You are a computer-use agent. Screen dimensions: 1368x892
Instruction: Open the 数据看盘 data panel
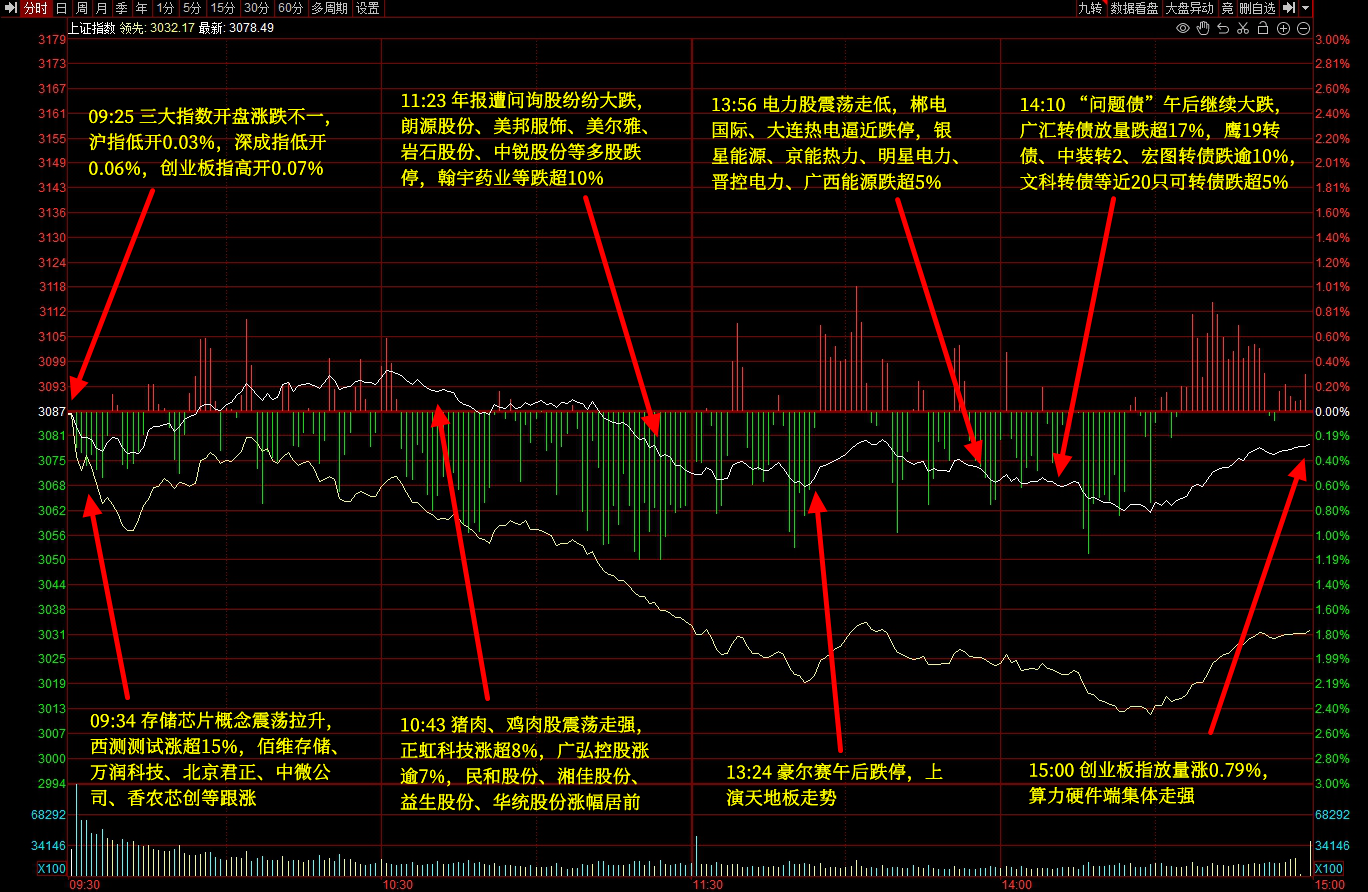[1134, 8]
